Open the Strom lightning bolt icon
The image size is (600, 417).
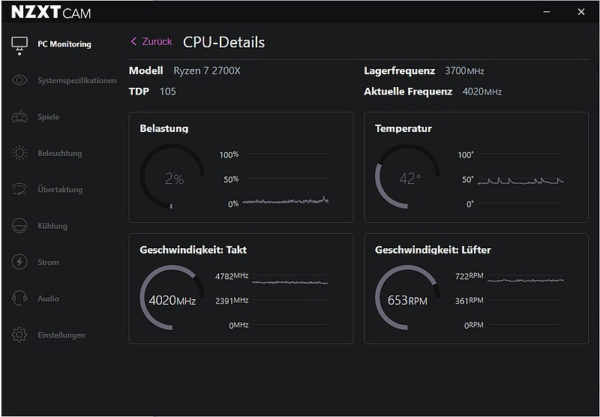pos(20,262)
